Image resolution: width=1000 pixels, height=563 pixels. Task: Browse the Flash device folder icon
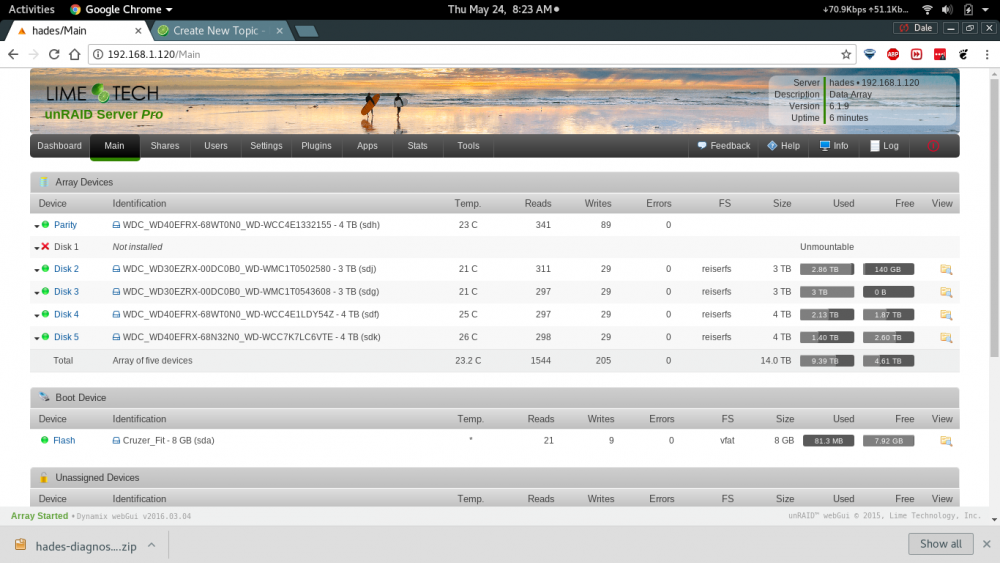(946, 441)
